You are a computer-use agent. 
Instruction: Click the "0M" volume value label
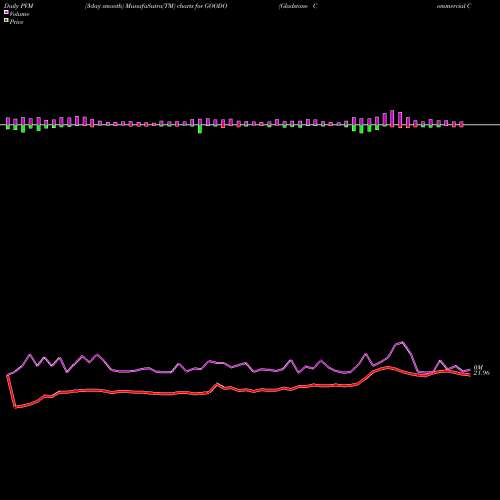pyautogui.click(x=478, y=367)
